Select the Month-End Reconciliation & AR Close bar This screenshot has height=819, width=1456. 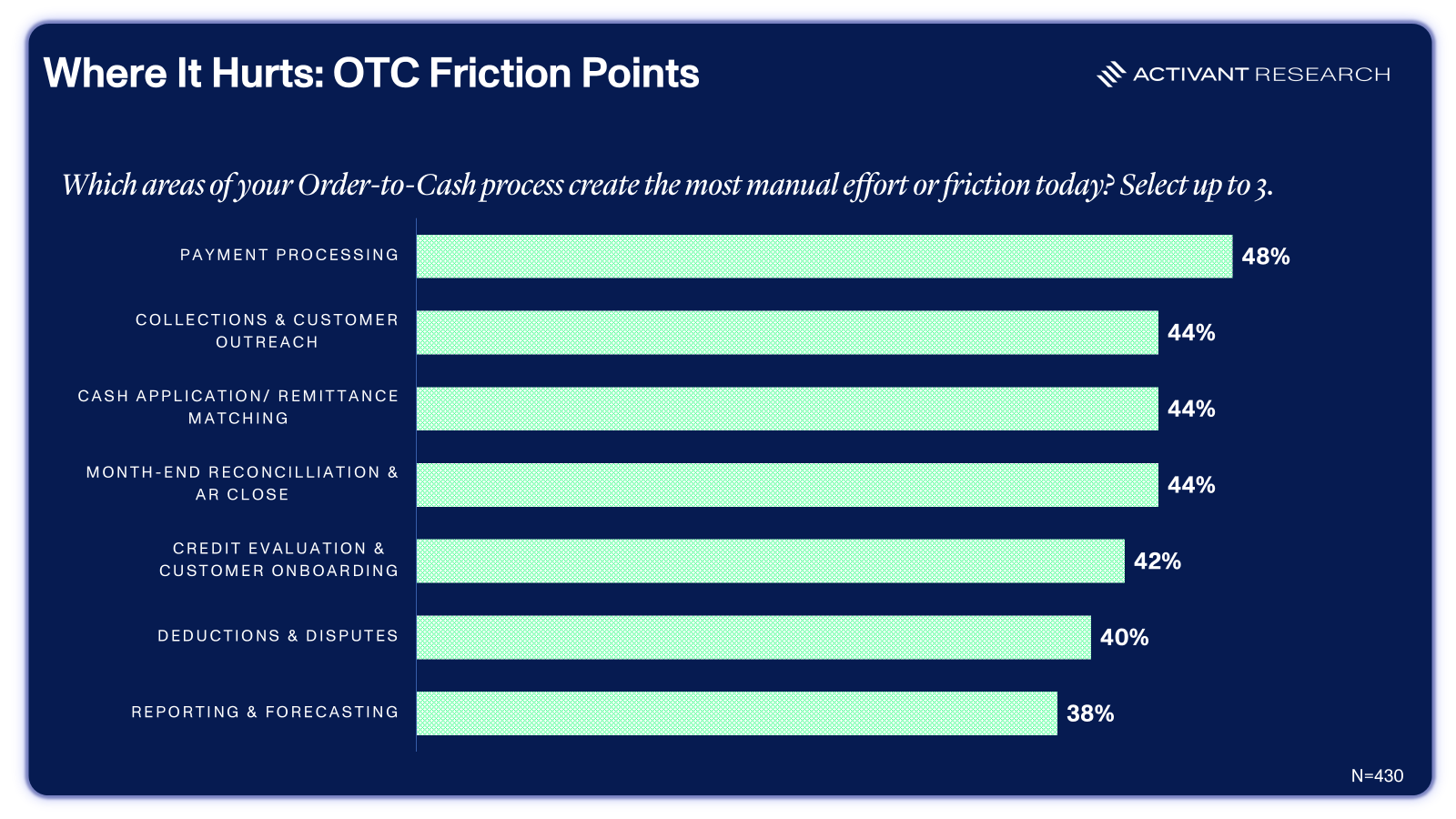pyautogui.click(x=787, y=485)
